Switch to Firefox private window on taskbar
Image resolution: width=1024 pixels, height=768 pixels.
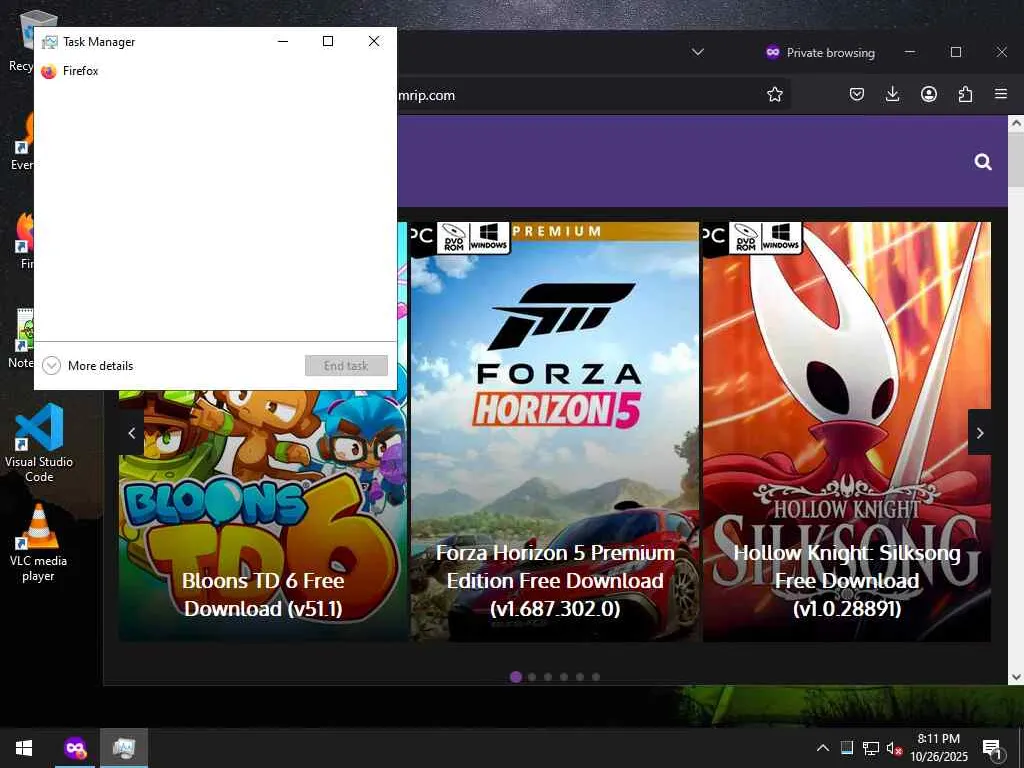point(75,748)
